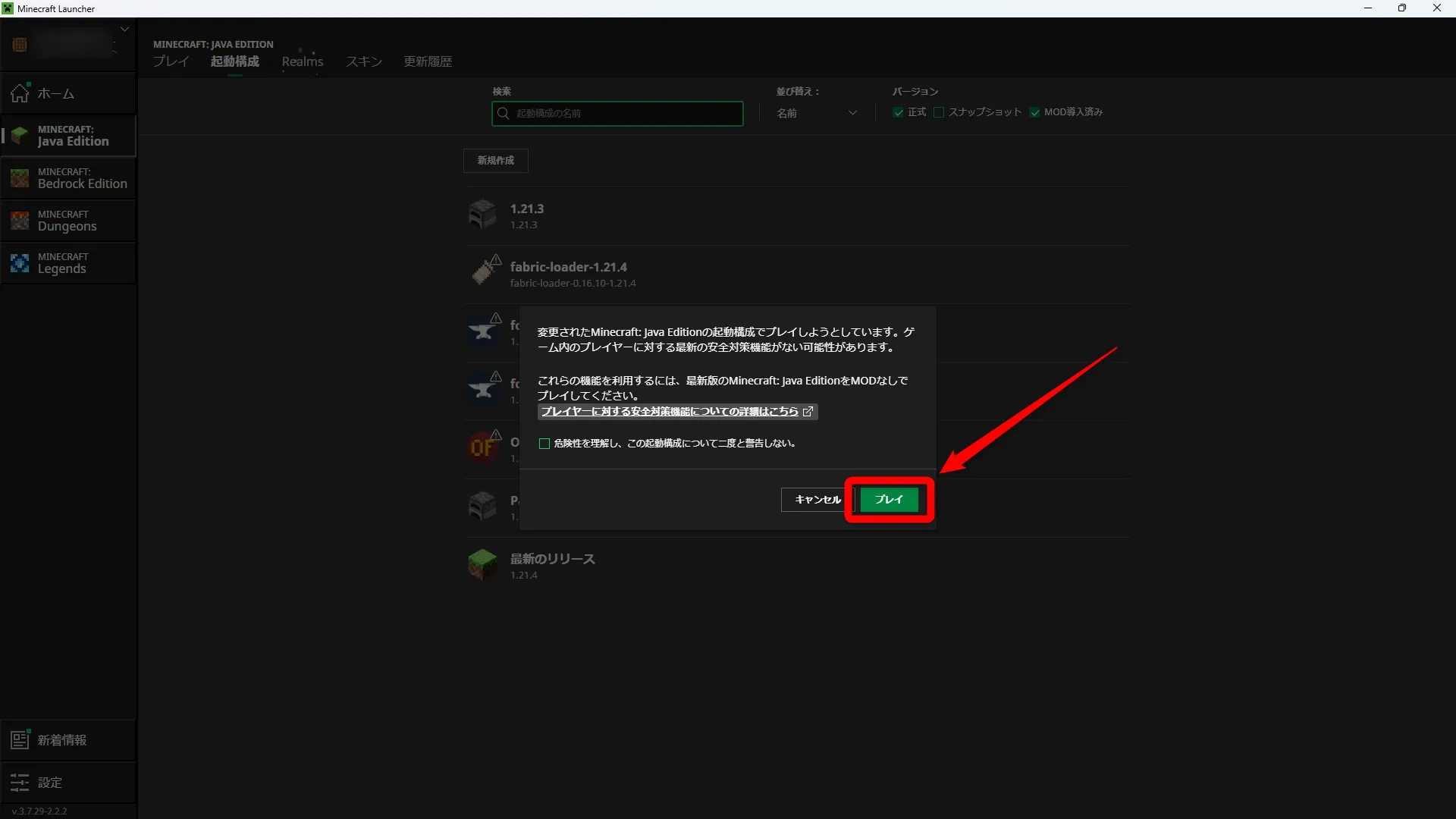Image resolution: width=1456 pixels, height=819 pixels.
Task: Click the magnifier icon in the search field
Action: (503, 113)
